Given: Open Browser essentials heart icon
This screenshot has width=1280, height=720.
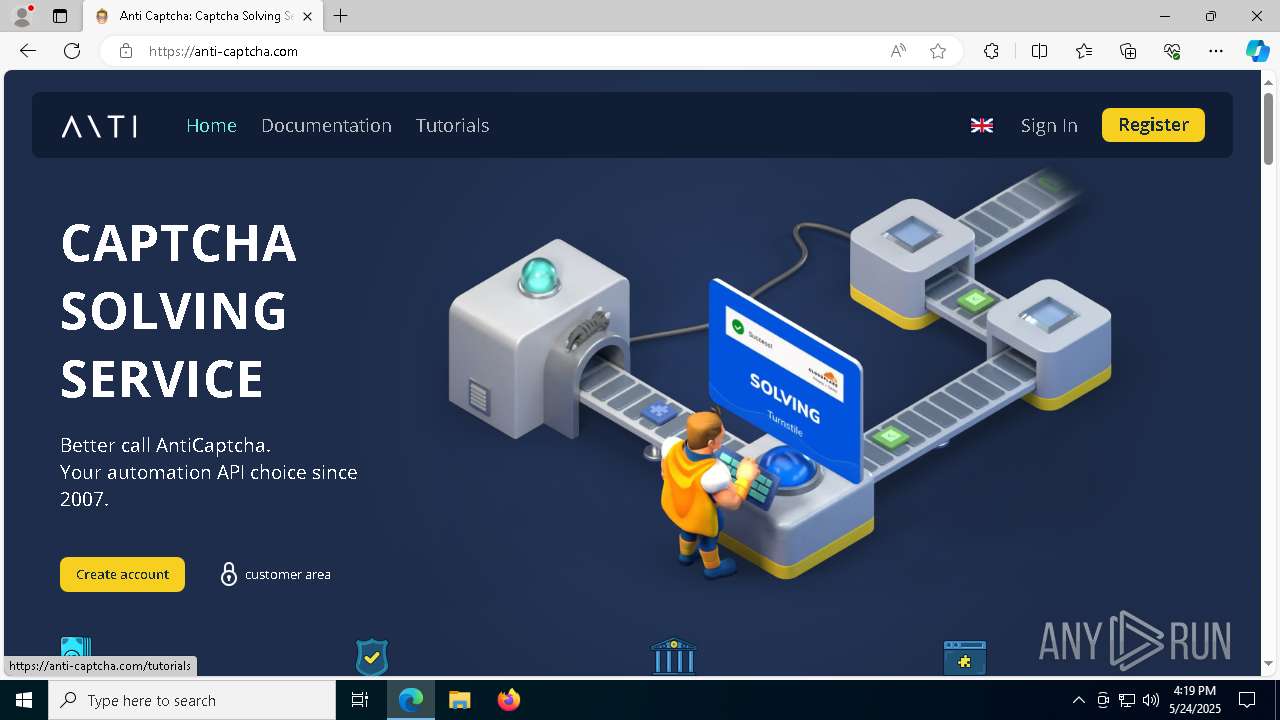Looking at the screenshot, I should coord(1172,51).
